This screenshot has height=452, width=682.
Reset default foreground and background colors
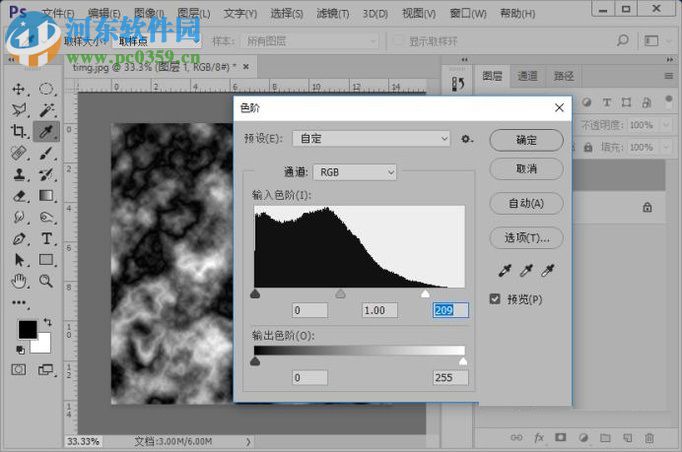(x=20, y=349)
